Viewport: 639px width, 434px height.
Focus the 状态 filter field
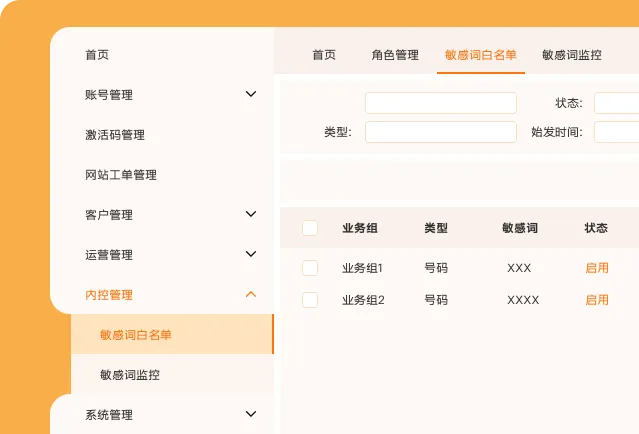tap(616, 103)
